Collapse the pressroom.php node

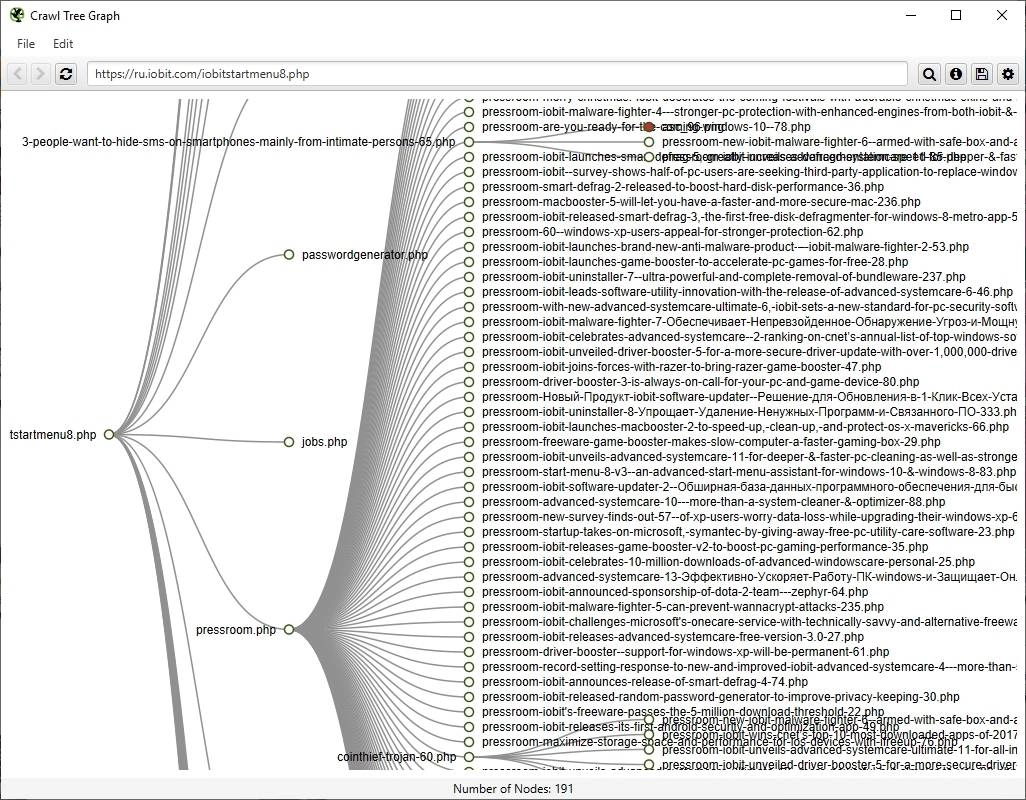289,629
